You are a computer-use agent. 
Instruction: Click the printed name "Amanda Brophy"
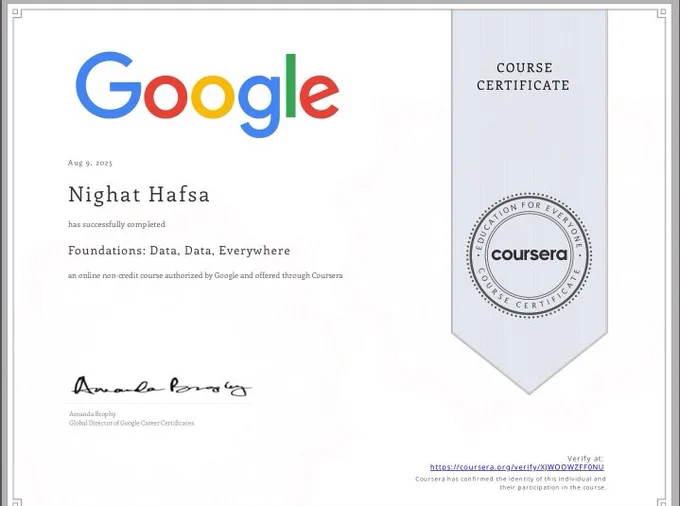tap(92, 414)
